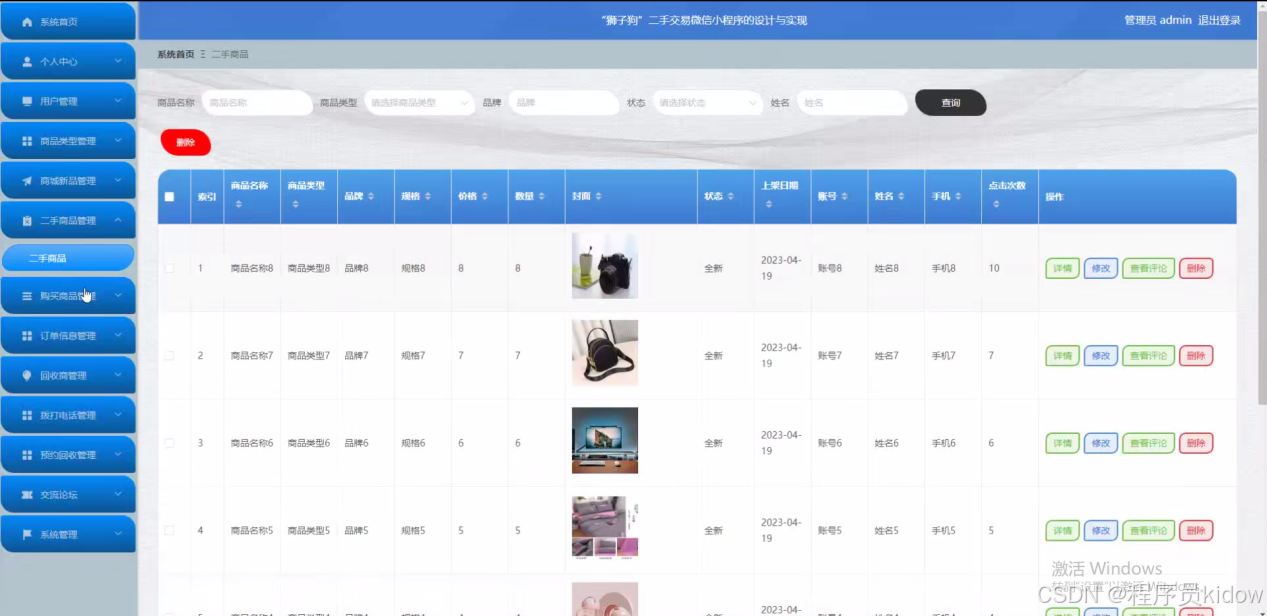This screenshot has width=1267, height=616.
Task: Check the row checkbox for 商品名称6
Action: (169, 443)
